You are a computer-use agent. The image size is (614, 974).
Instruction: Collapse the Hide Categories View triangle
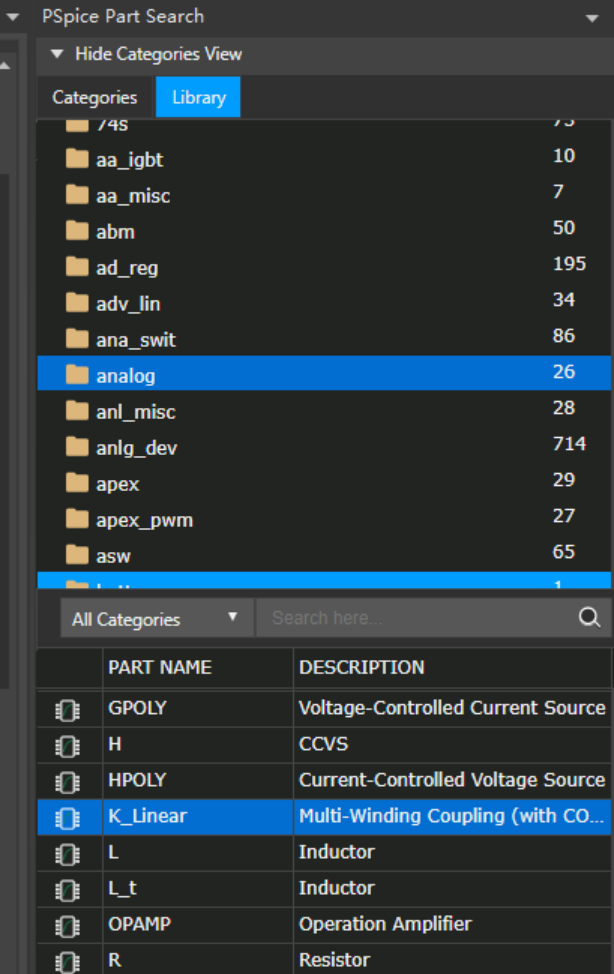(x=57, y=54)
